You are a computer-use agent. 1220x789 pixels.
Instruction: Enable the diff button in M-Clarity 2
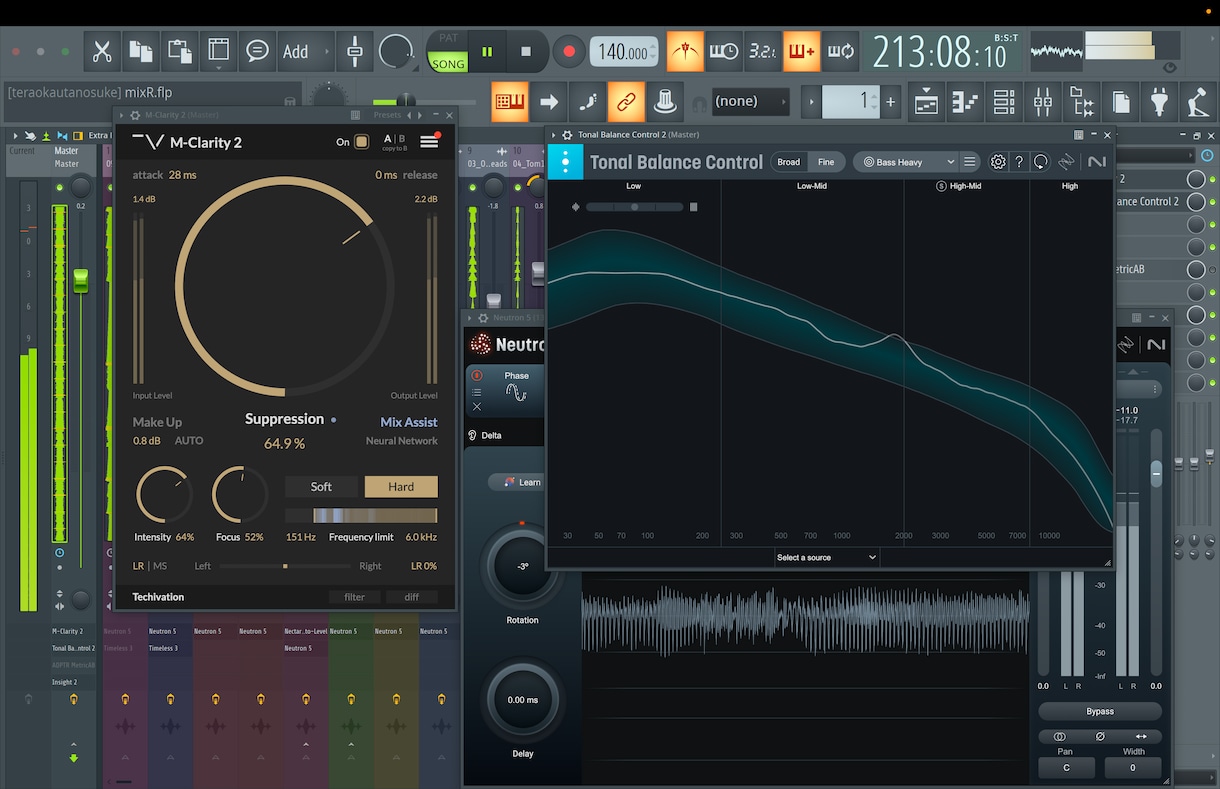(412, 597)
